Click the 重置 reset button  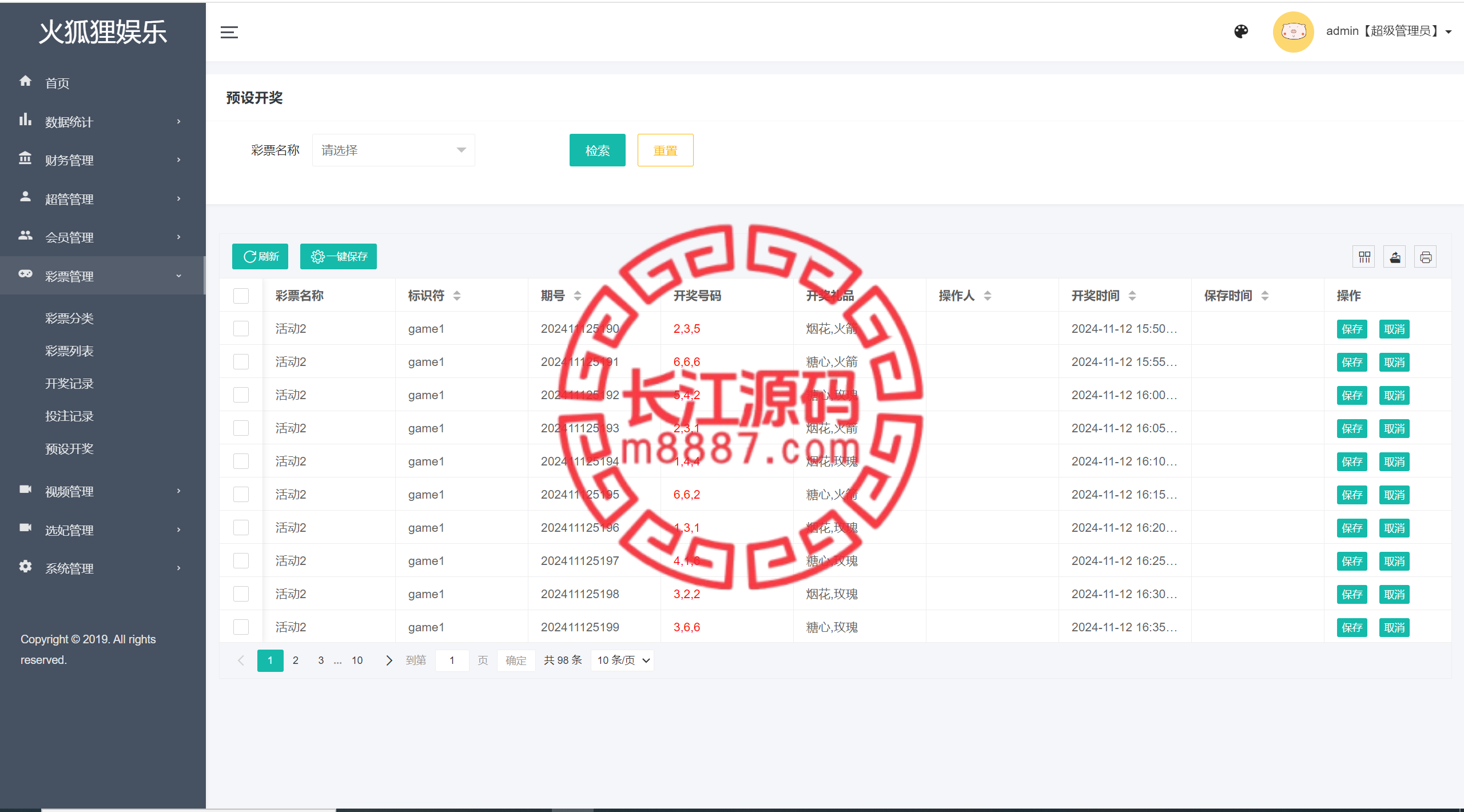(x=665, y=150)
